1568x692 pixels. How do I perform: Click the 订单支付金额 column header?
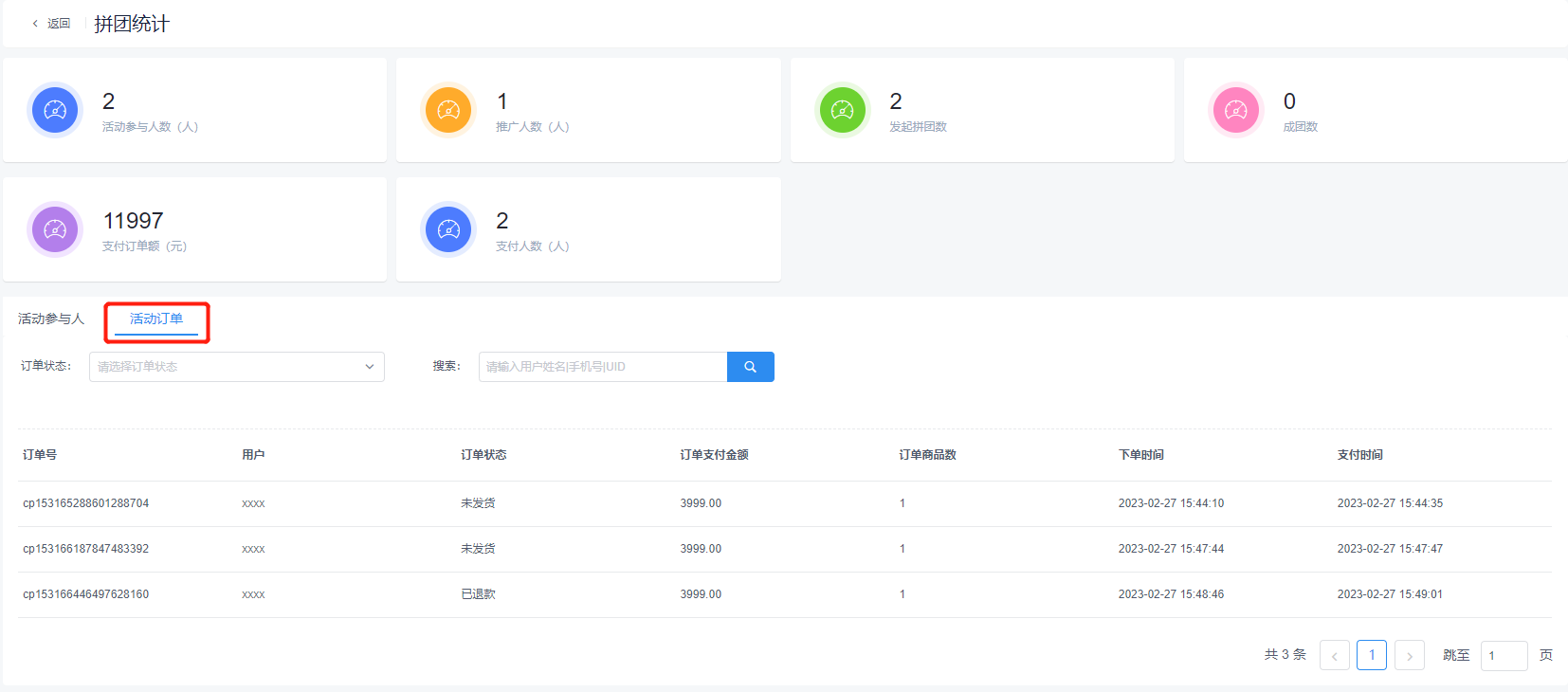[x=714, y=455]
